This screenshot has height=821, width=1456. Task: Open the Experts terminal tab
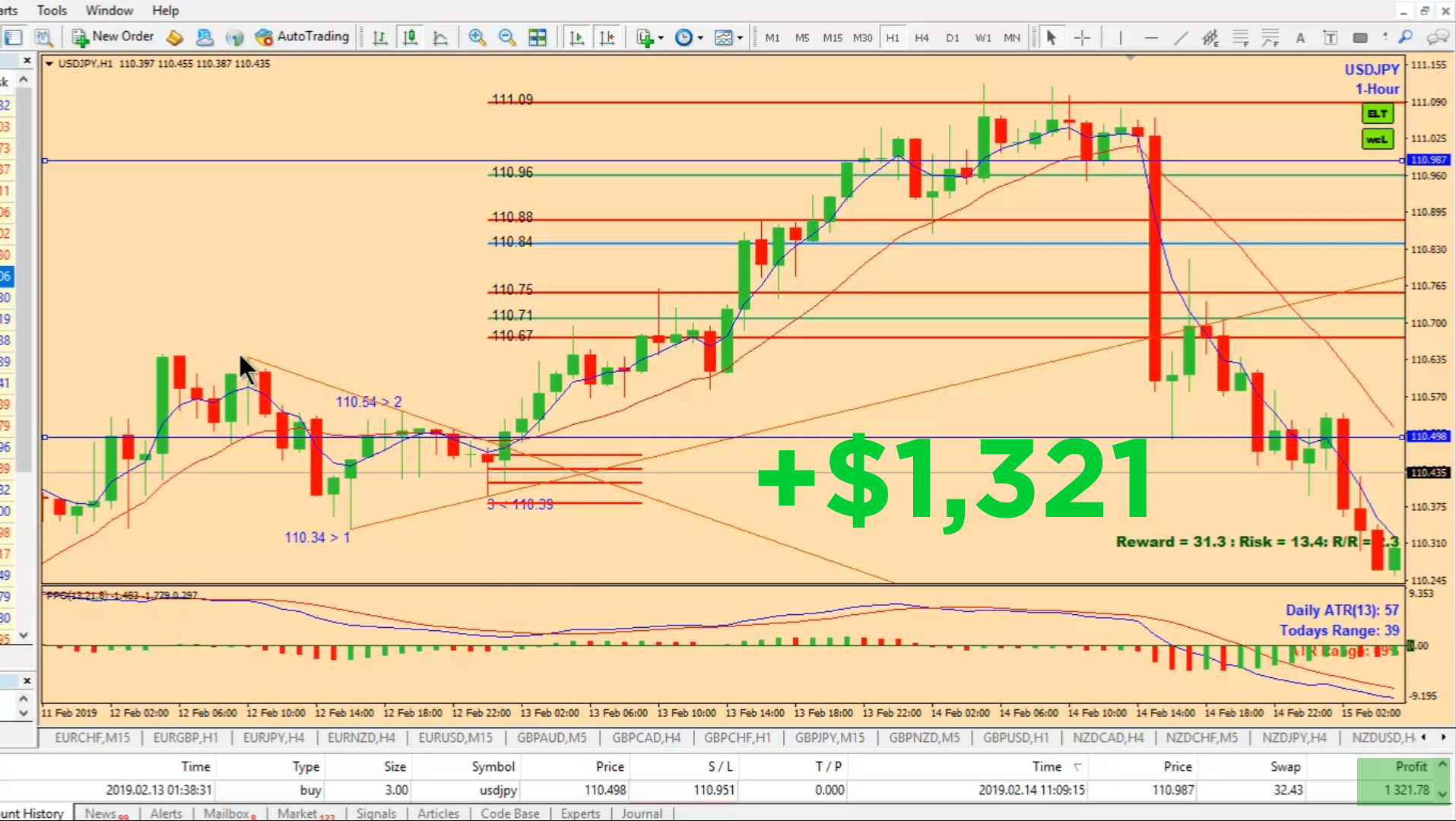[x=580, y=813]
